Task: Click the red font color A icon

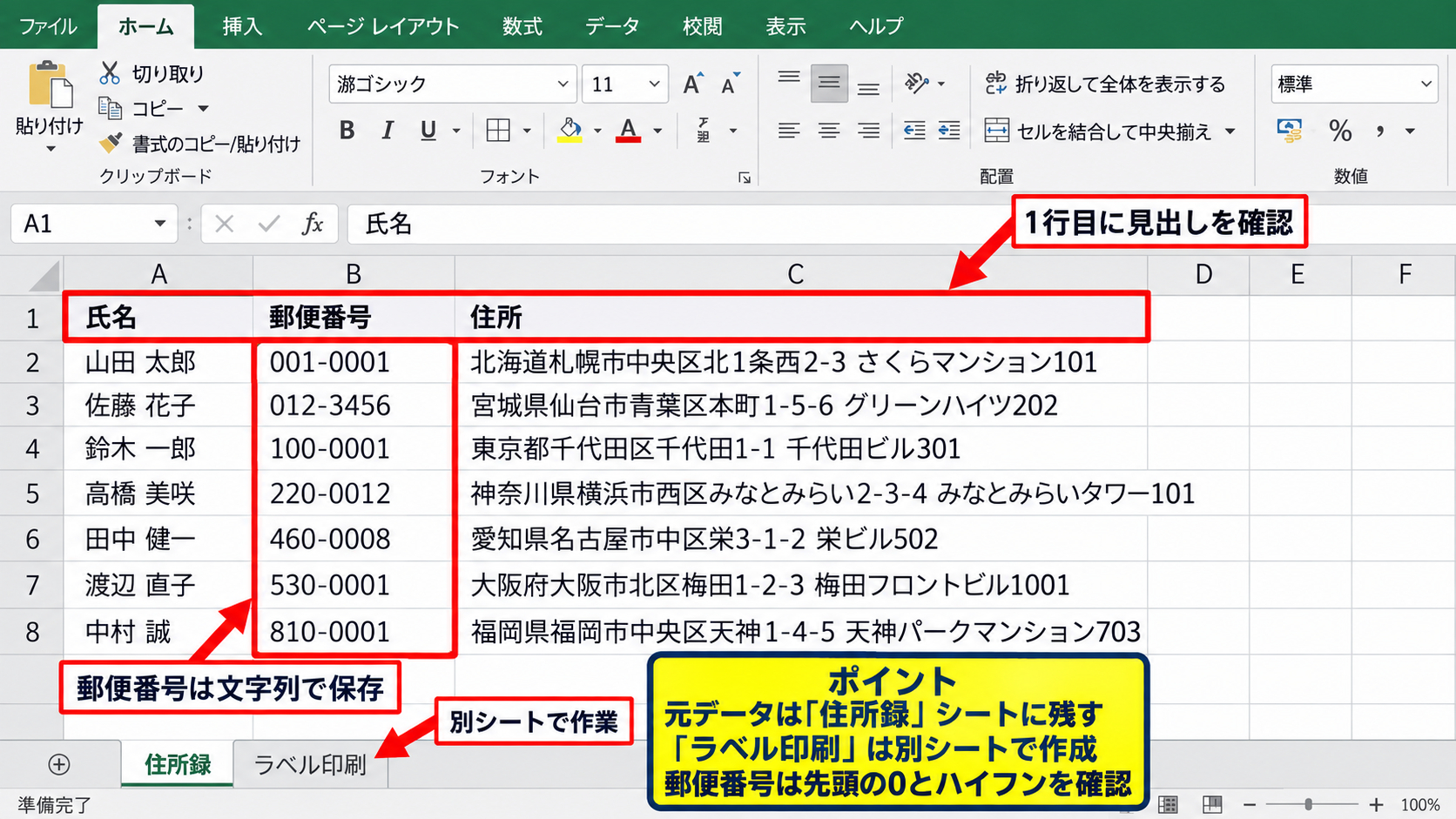Action: coord(628,131)
